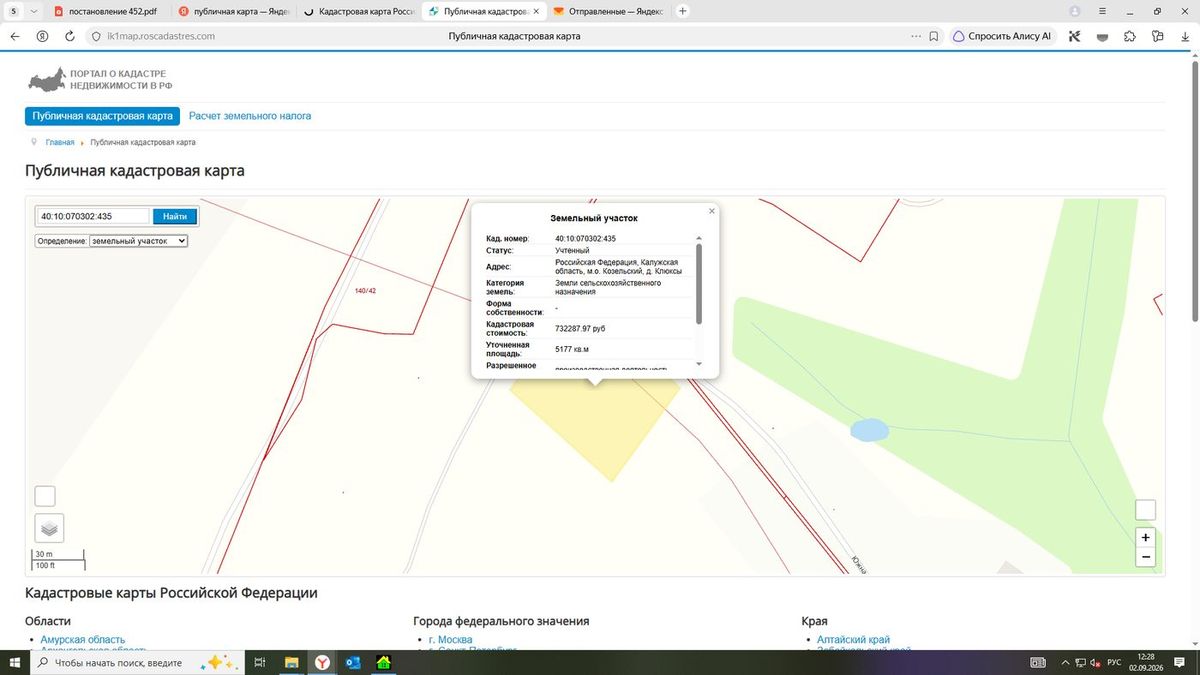Open the three-dots page menu in address bar
This screenshot has width=1200, height=675.
[916, 35]
